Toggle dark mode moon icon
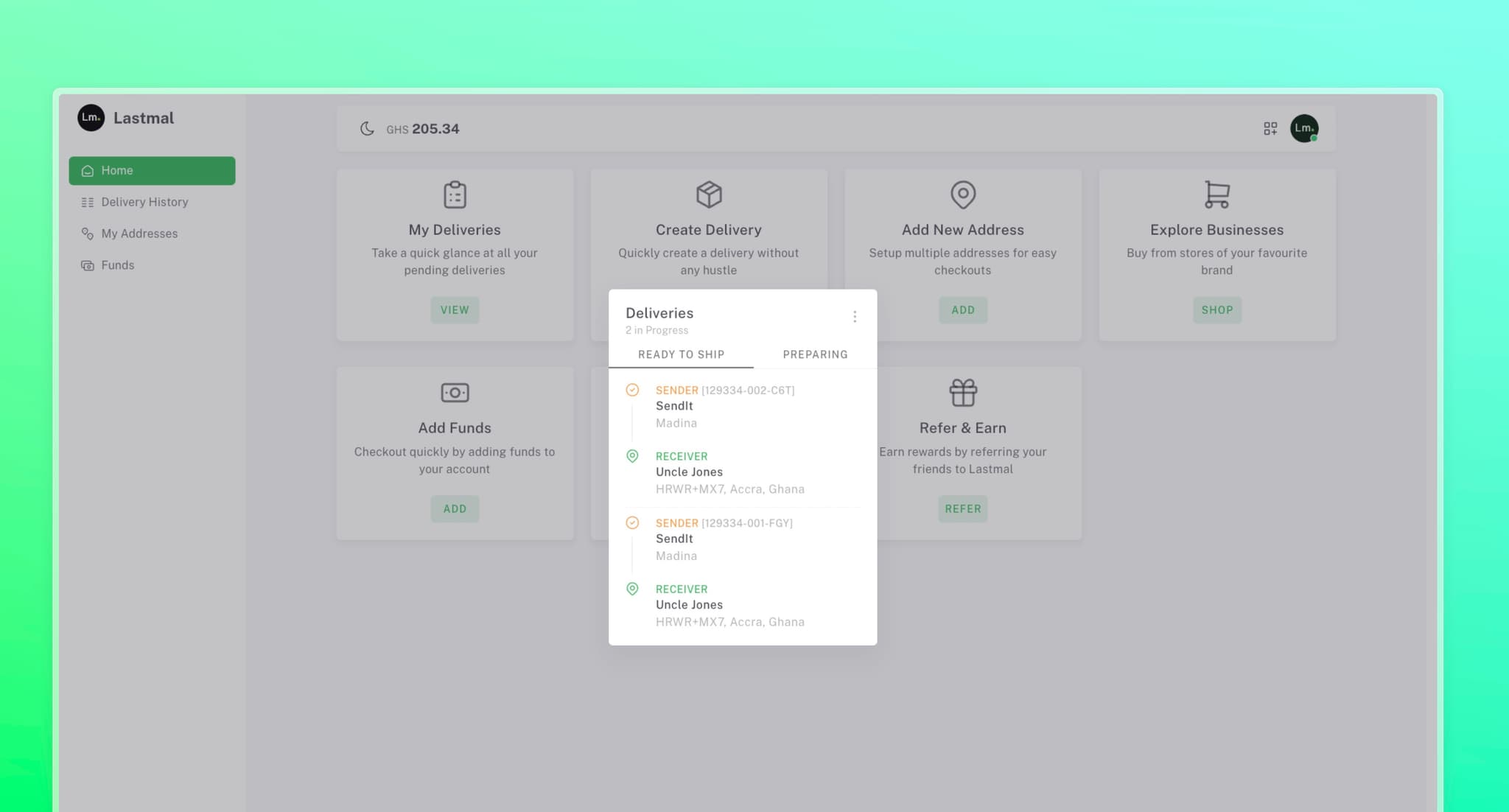This screenshot has width=1509, height=812. [x=367, y=129]
